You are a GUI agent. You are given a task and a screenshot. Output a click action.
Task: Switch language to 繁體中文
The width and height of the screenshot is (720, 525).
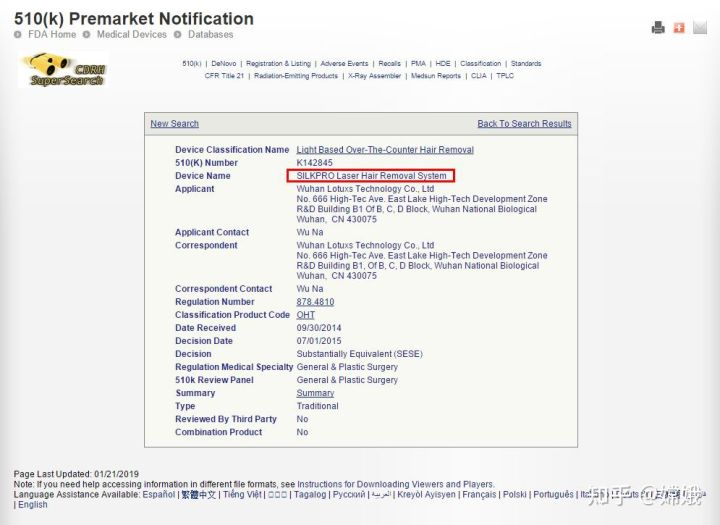tap(198, 494)
